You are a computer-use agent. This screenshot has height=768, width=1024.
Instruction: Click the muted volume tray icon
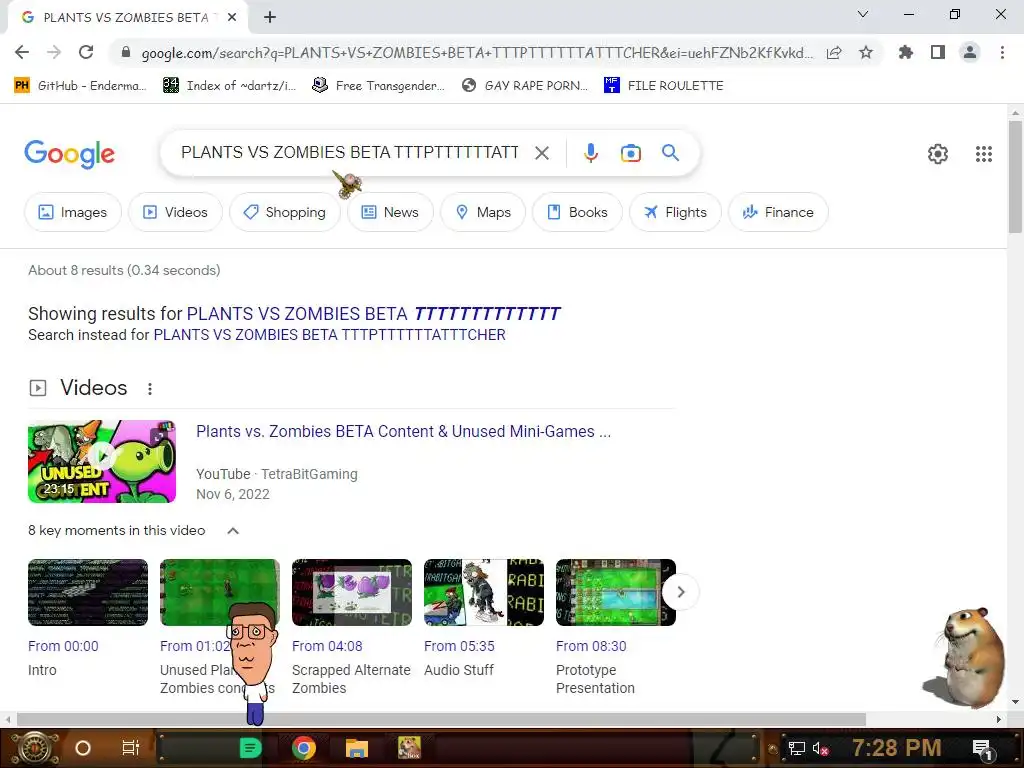click(x=820, y=749)
